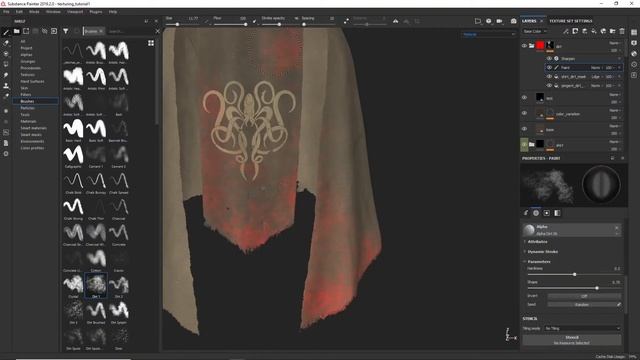Image resolution: width=640 pixels, height=360 pixels.
Task: Open Texture Set List dock icon
Action: click(x=634, y=32)
